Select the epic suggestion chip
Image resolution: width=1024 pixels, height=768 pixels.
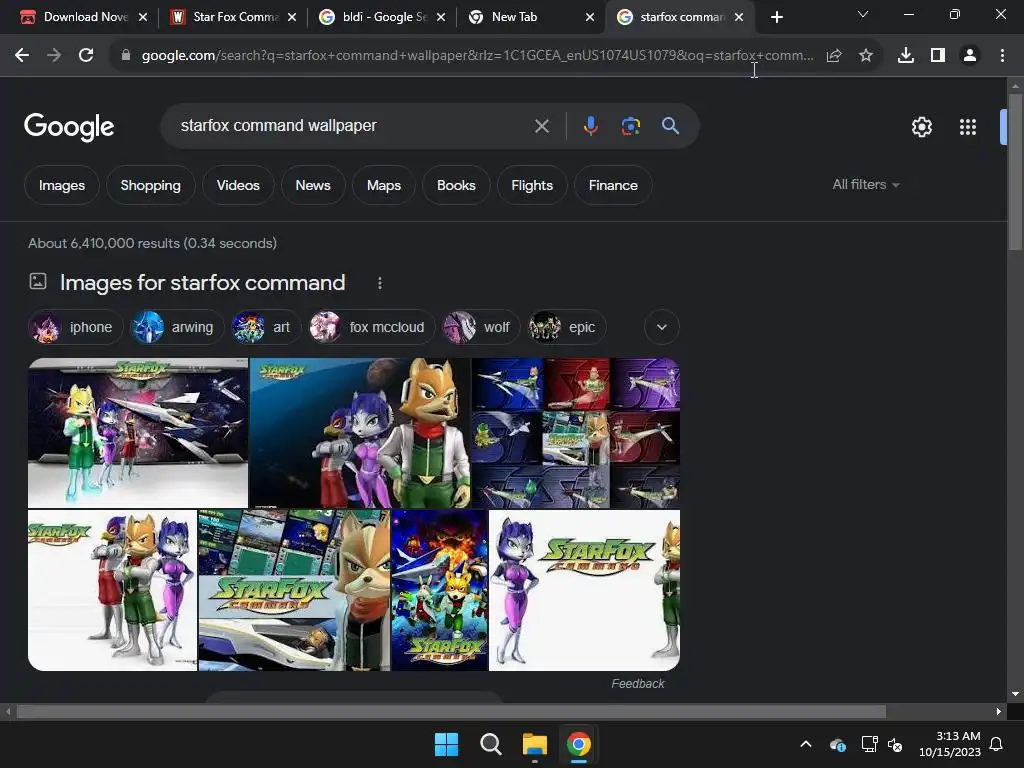coord(566,327)
